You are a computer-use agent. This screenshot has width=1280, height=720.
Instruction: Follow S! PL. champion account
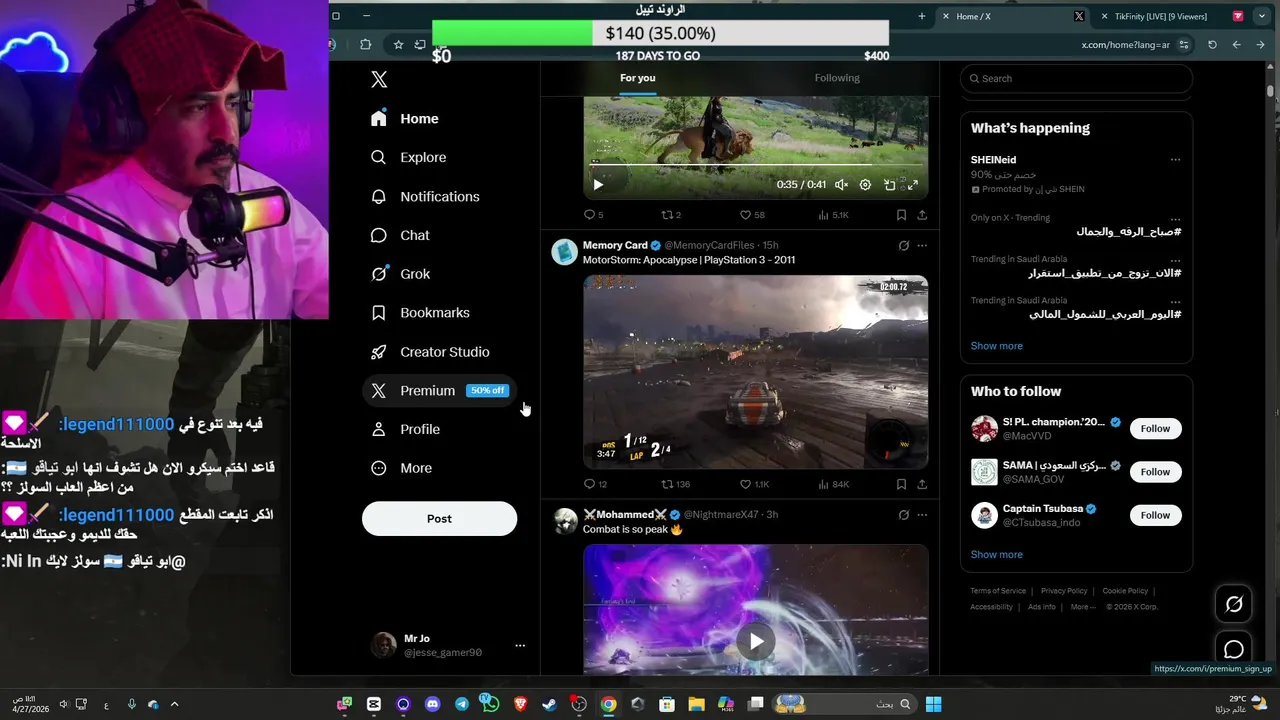coord(1155,429)
